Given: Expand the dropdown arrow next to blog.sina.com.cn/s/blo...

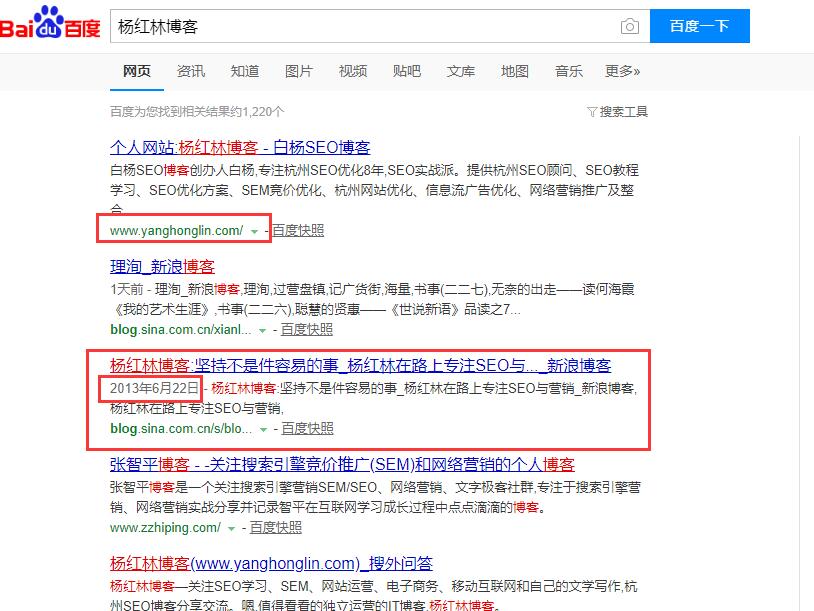Looking at the screenshot, I should coord(263,429).
